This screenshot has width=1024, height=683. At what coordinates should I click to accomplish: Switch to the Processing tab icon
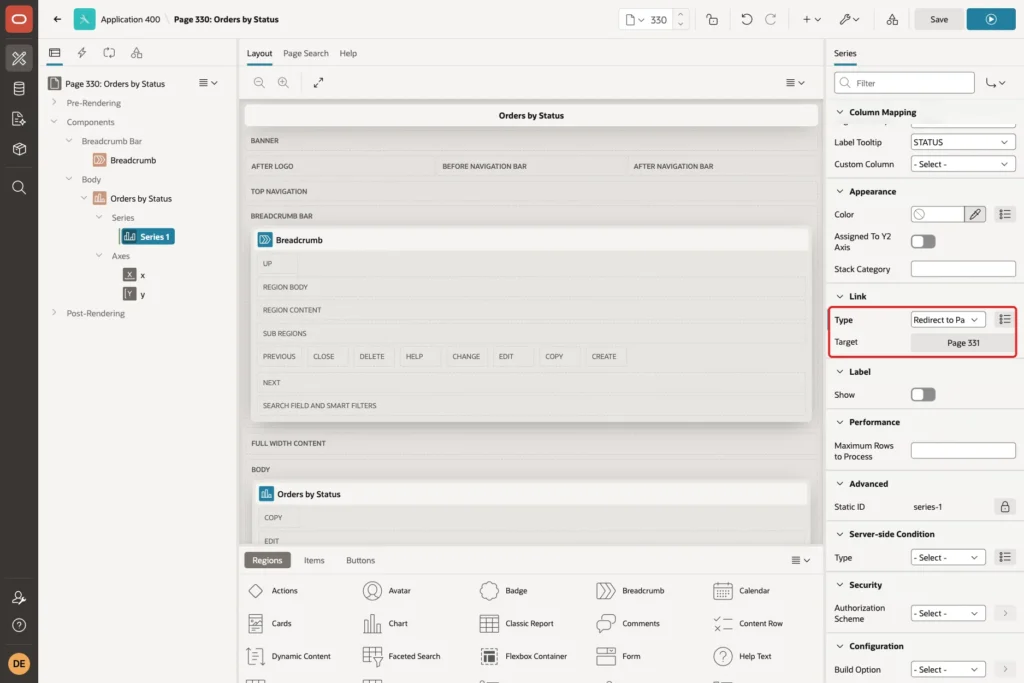click(x=109, y=53)
